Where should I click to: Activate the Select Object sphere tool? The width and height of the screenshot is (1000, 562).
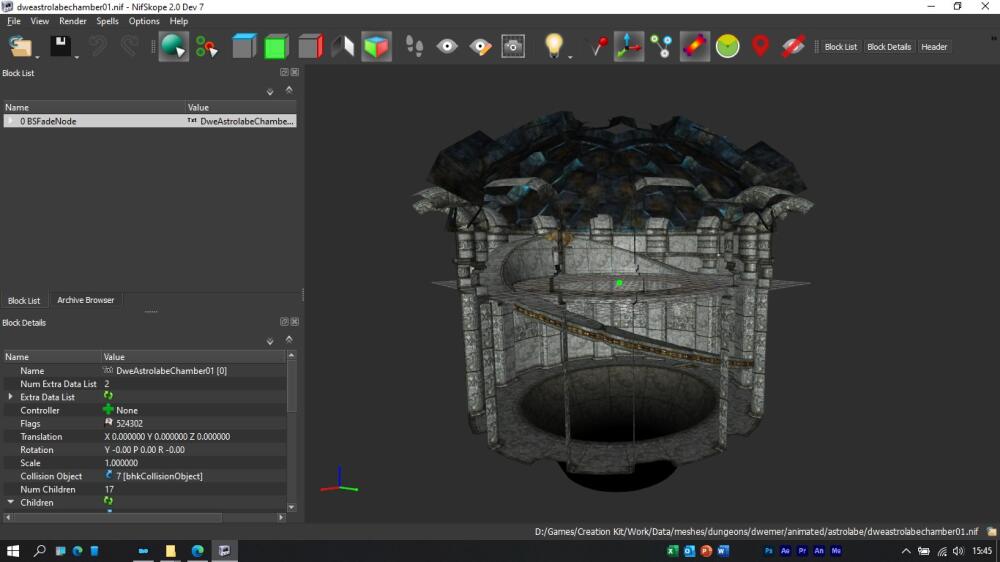click(x=173, y=47)
